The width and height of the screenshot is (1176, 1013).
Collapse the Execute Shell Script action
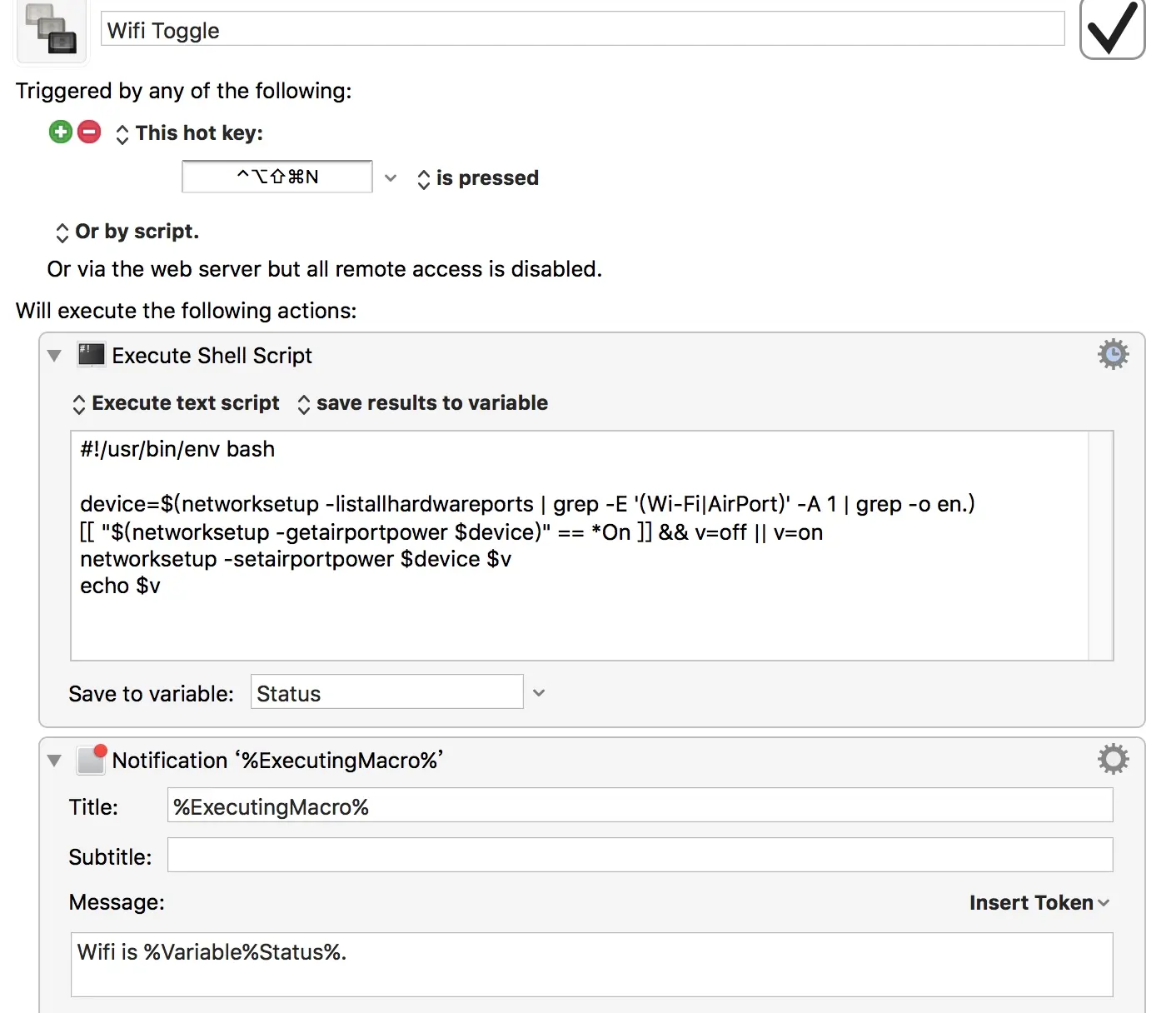click(55, 356)
